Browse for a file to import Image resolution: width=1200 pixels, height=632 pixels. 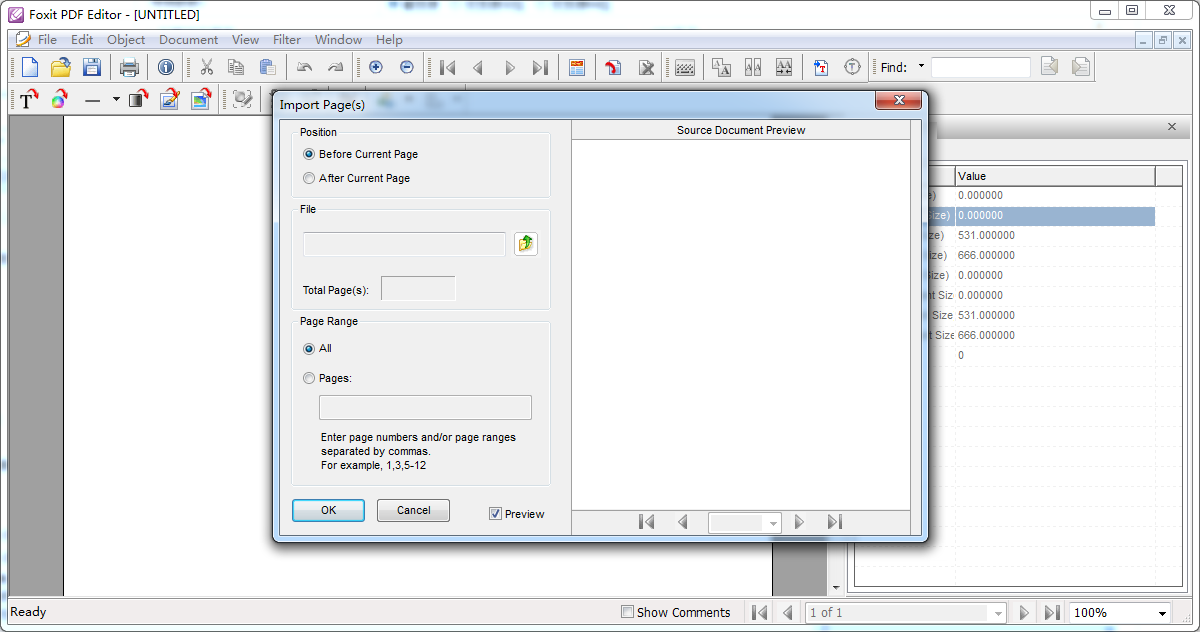tap(526, 243)
